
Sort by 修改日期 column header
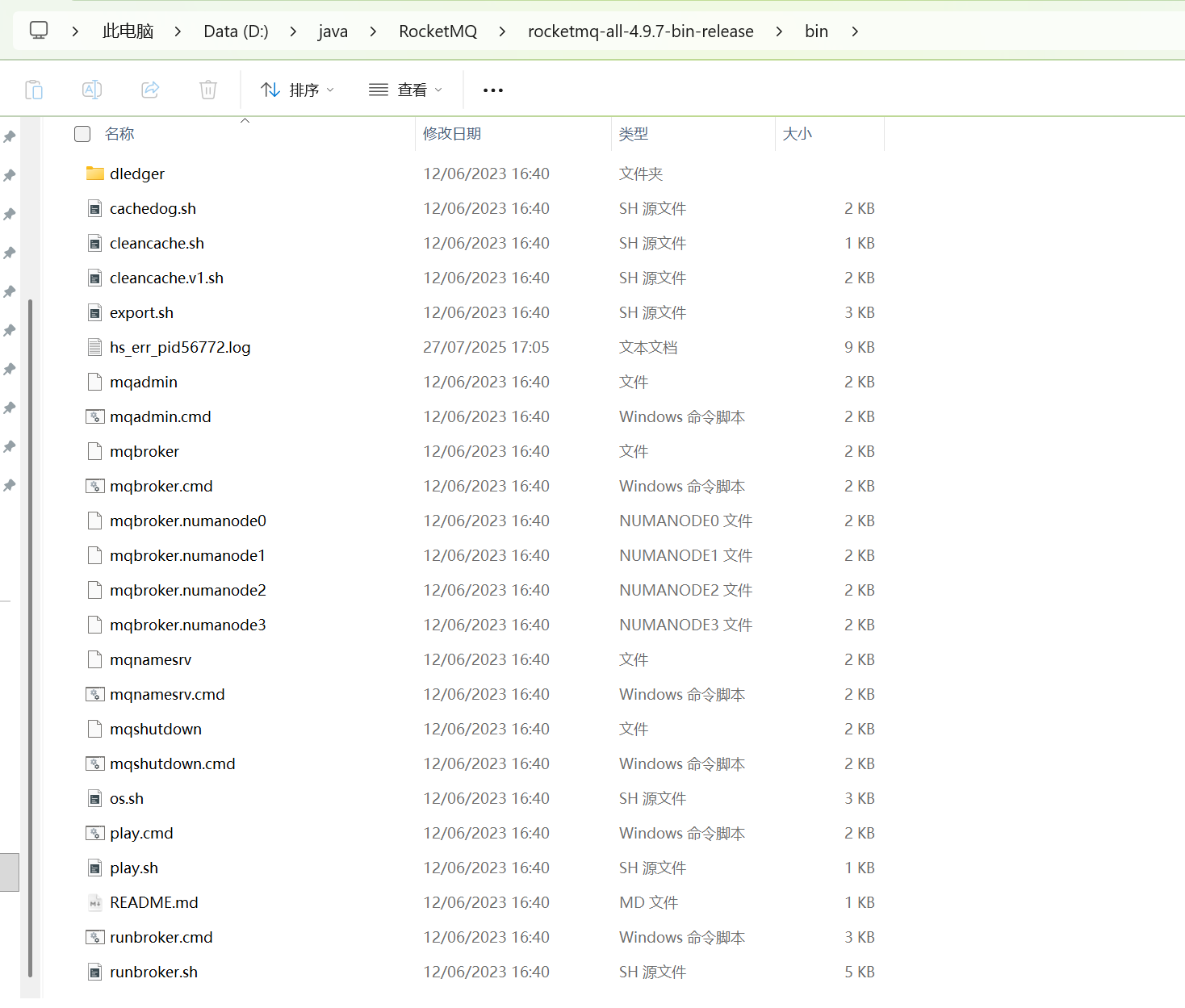click(452, 134)
